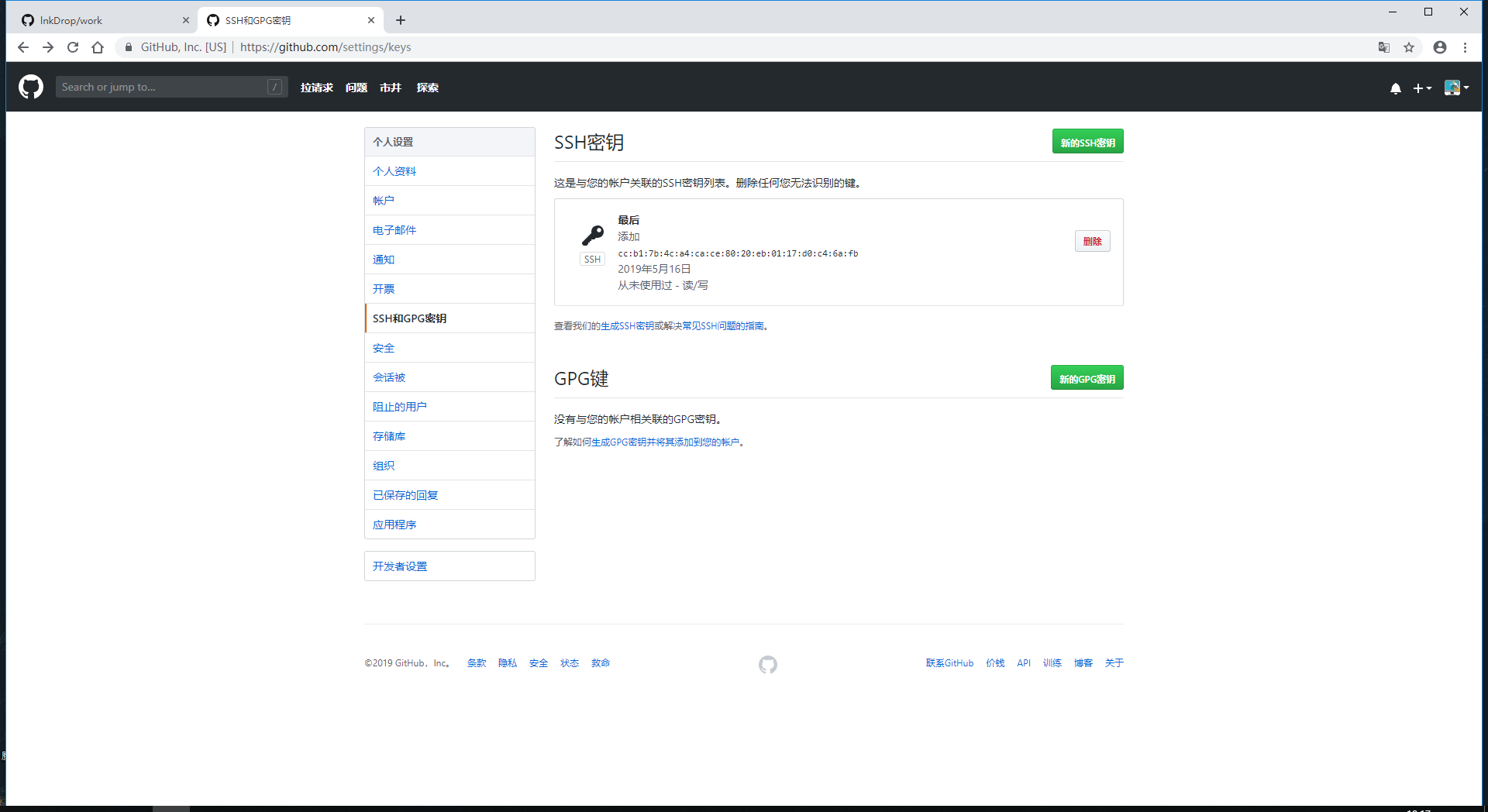Open 开票 settings
The image size is (1488, 812).
point(449,289)
